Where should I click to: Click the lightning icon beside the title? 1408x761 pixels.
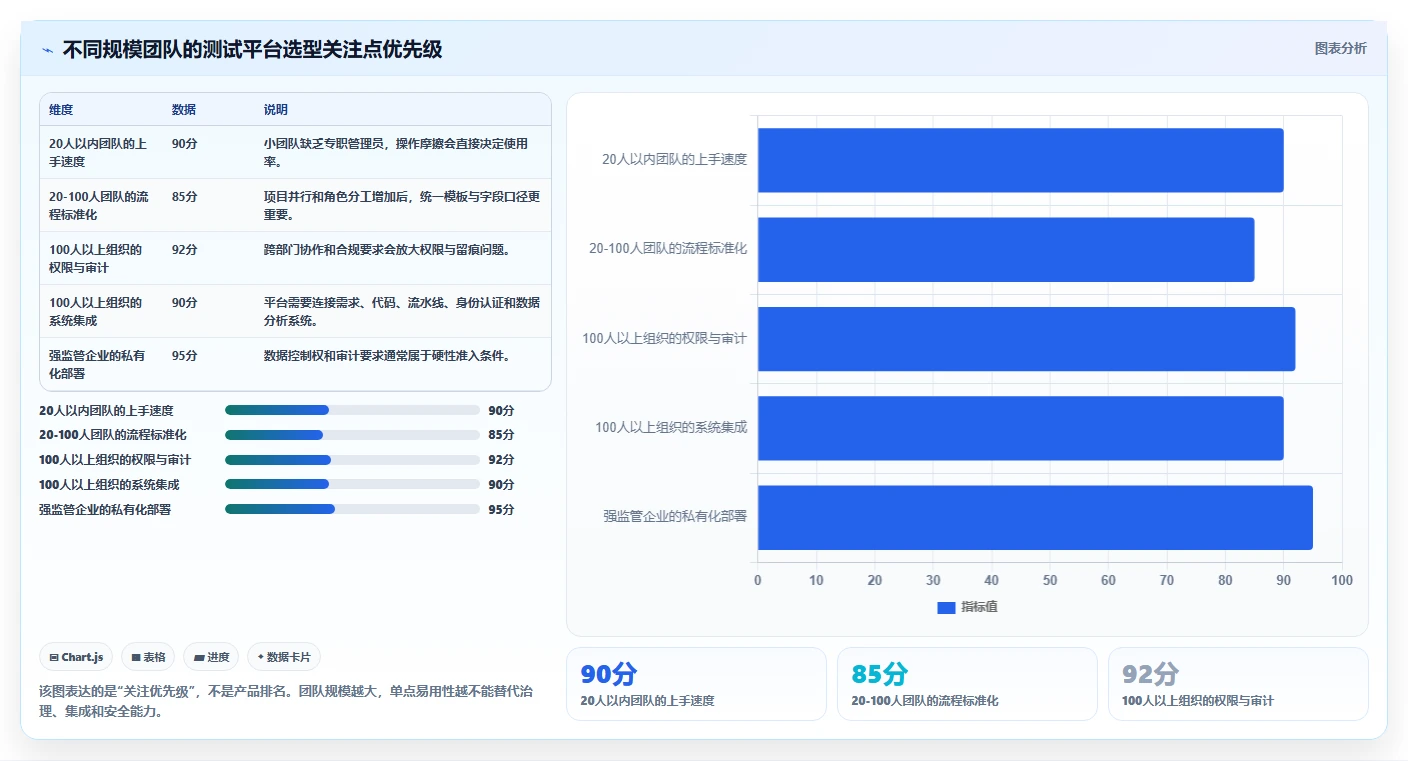tap(47, 50)
